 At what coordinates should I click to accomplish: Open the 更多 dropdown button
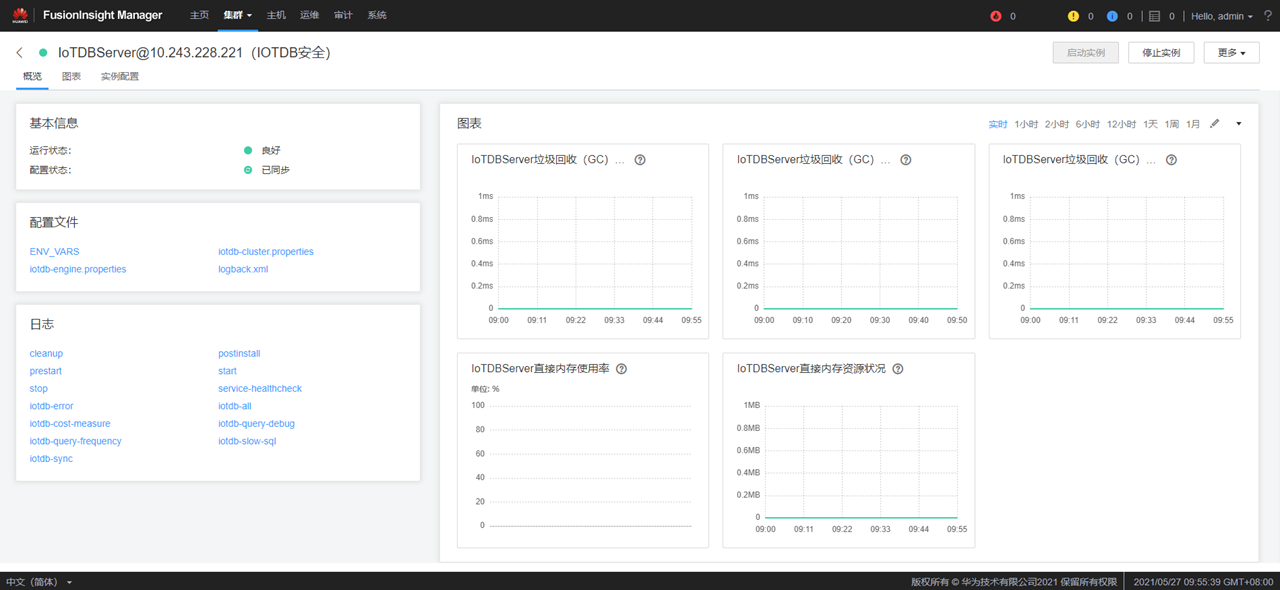[1231, 53]
